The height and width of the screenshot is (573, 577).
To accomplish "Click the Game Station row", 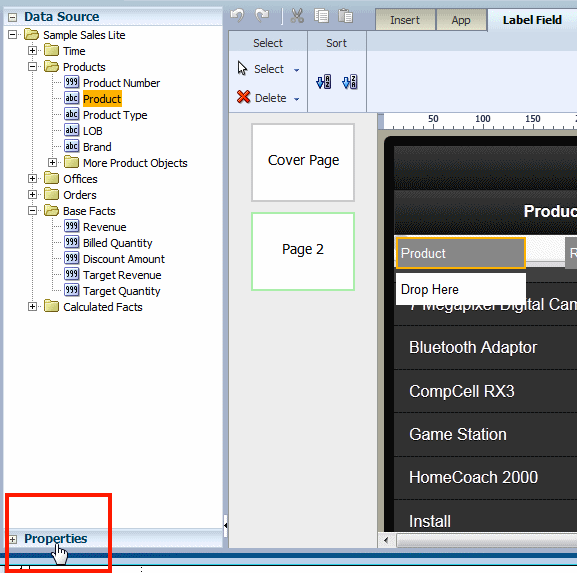I will [x=485, y=434].
